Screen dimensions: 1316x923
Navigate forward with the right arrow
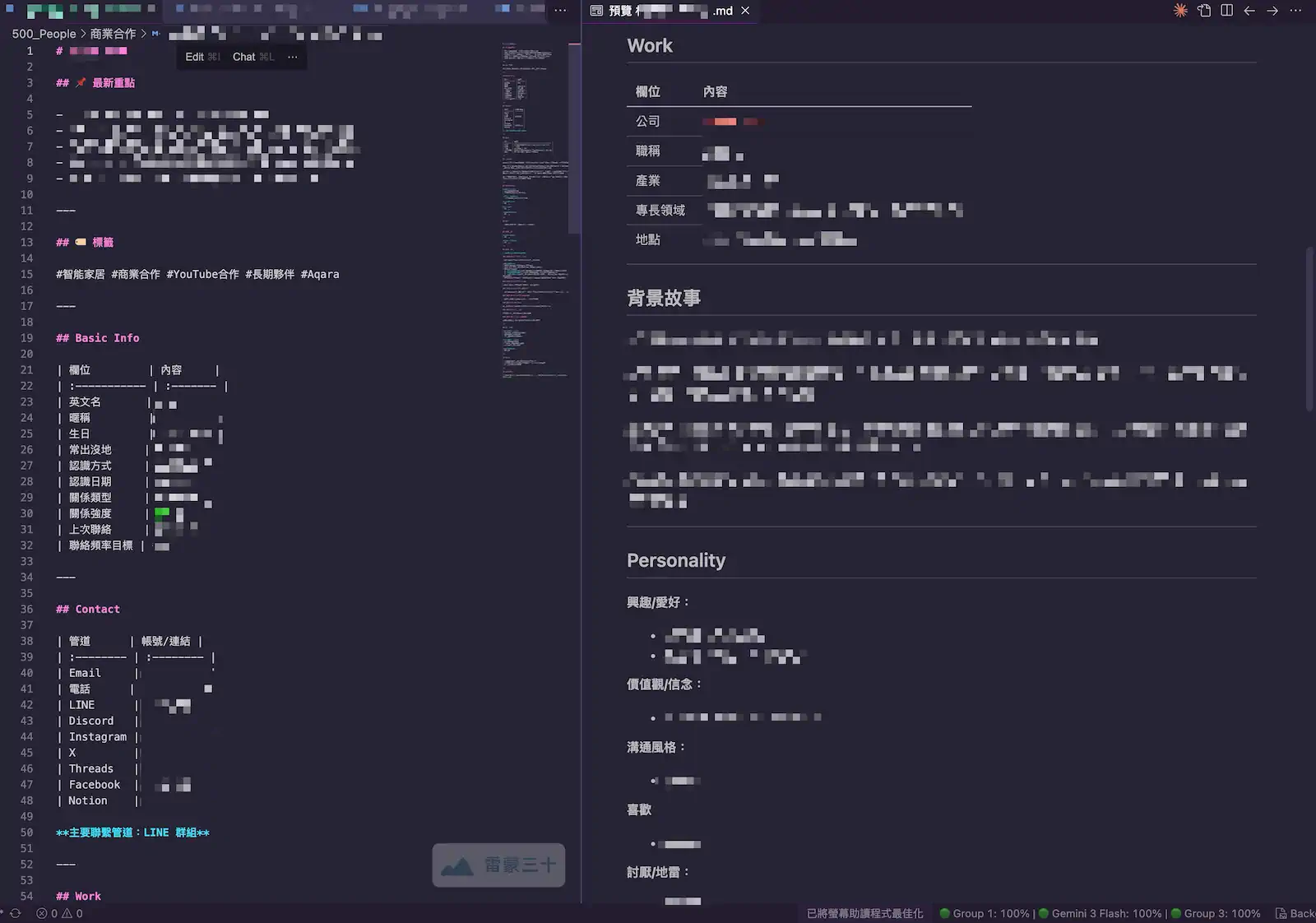click(1272, 11)
